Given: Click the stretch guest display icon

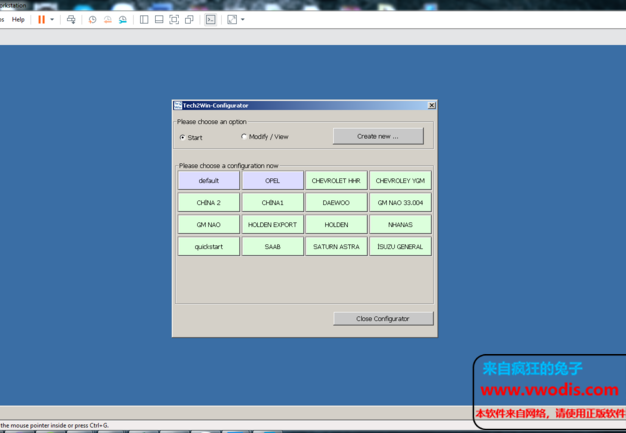Looking at the screenshot, I should click(x=232, y=20).
